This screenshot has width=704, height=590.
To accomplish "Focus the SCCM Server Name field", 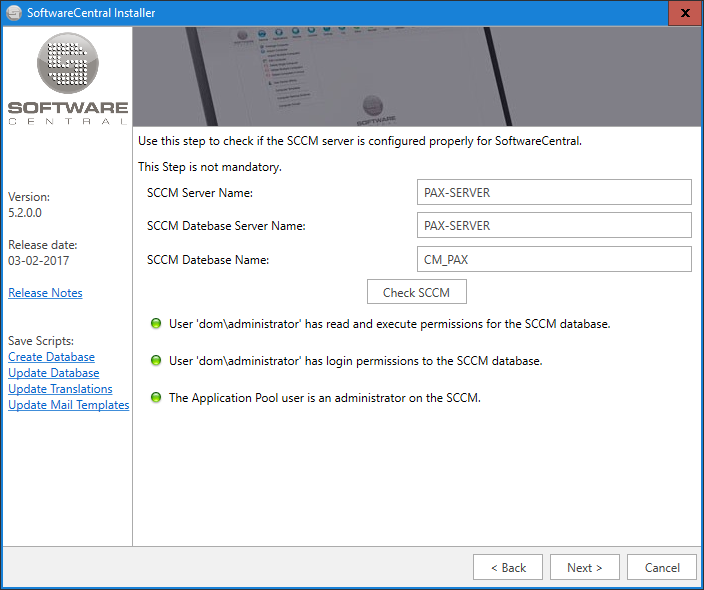I will [554, 192].
